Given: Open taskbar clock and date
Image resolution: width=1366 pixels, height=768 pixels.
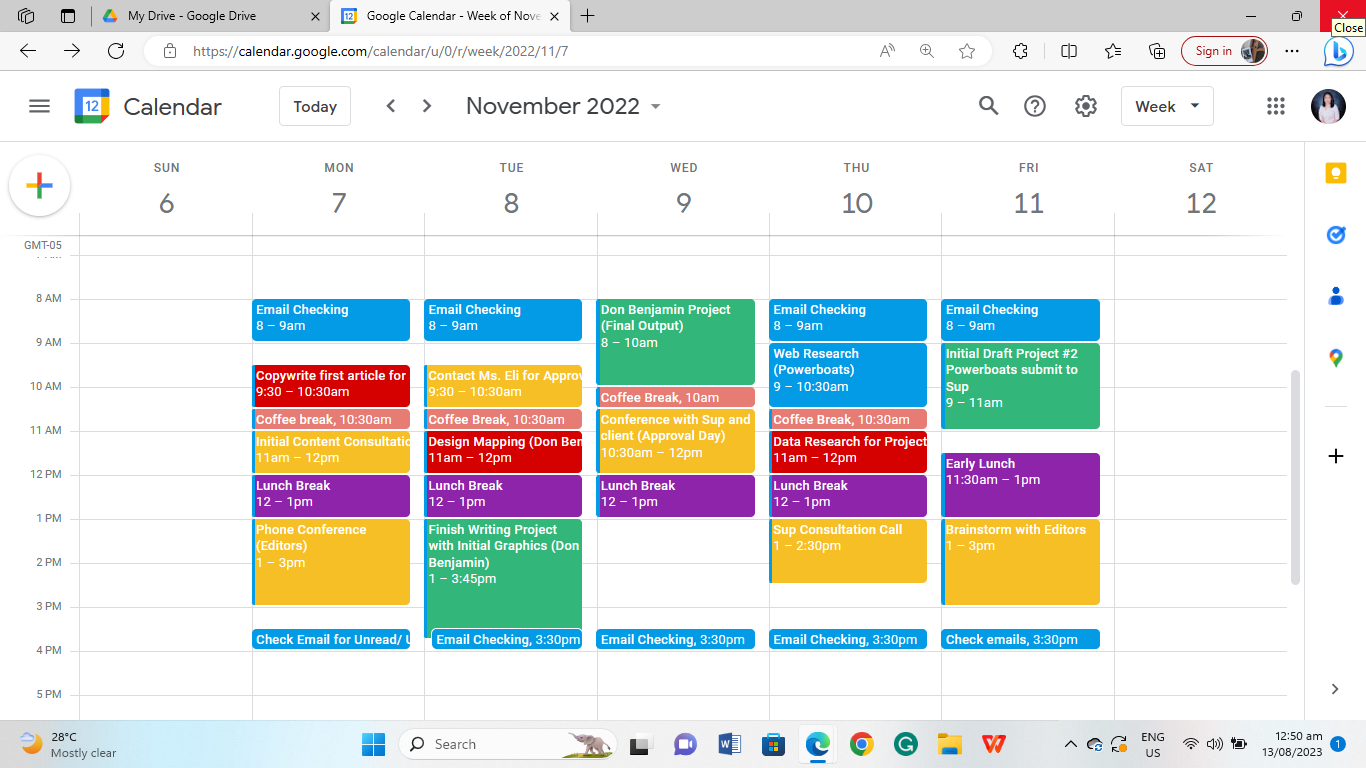Looking at the screenshot, I should [1292, 744].
